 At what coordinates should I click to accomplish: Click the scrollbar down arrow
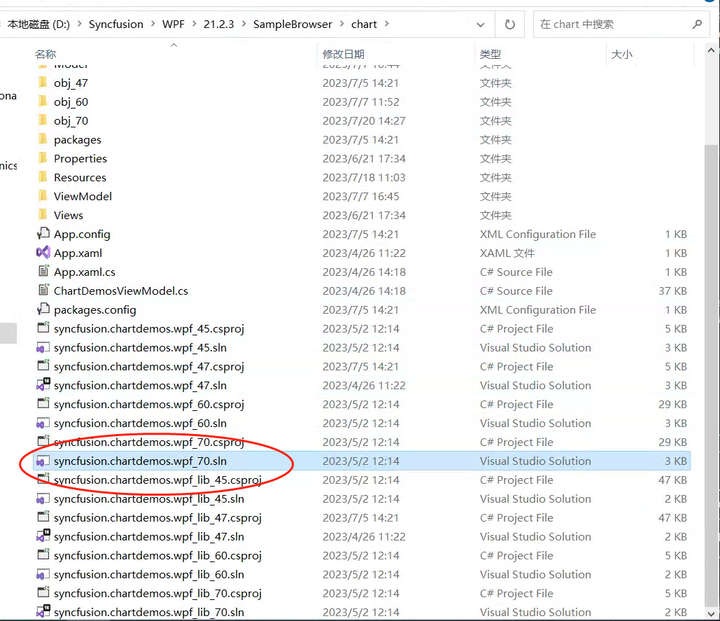711,613
